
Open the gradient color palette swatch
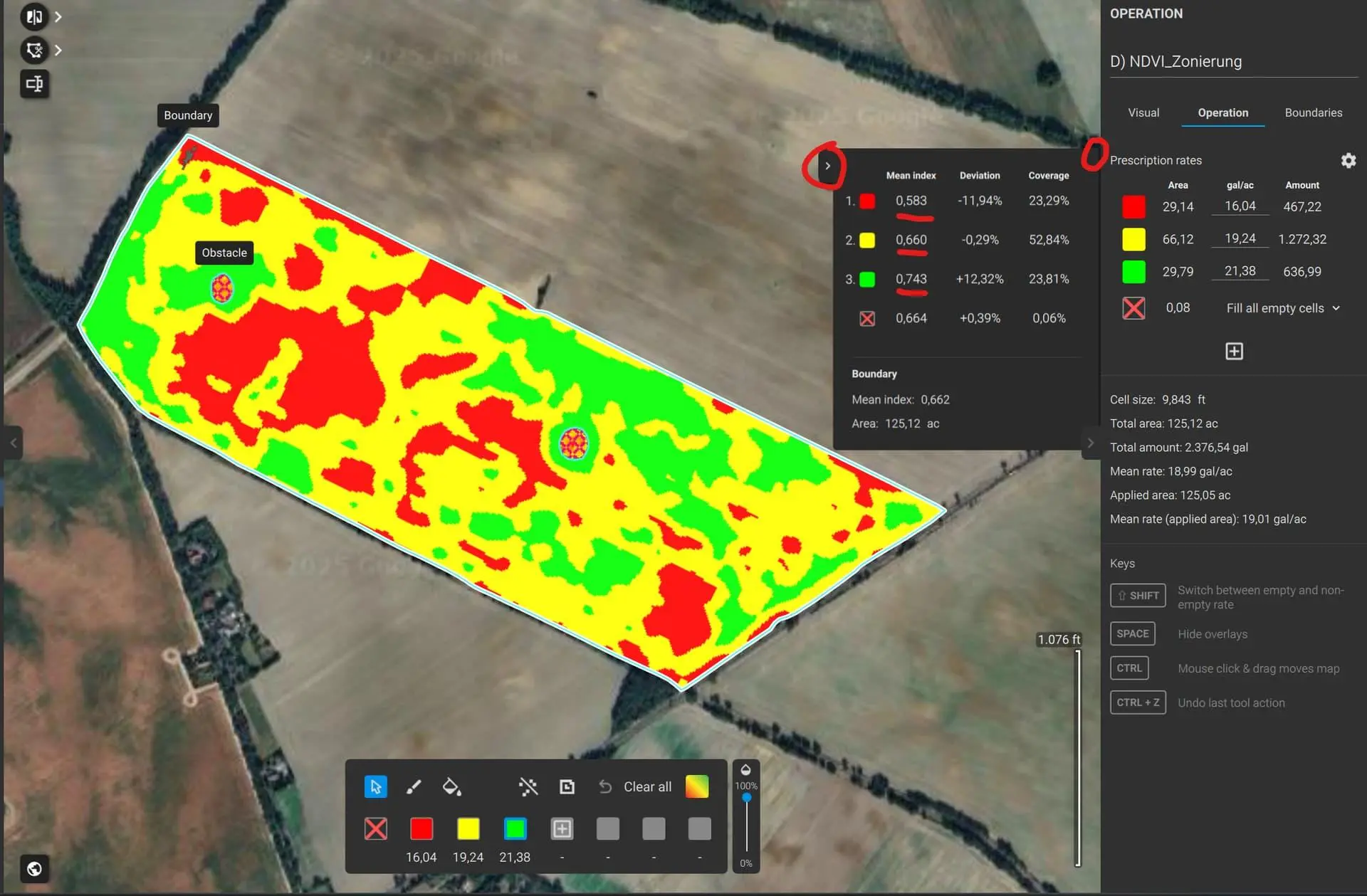(x=697, y=786)
